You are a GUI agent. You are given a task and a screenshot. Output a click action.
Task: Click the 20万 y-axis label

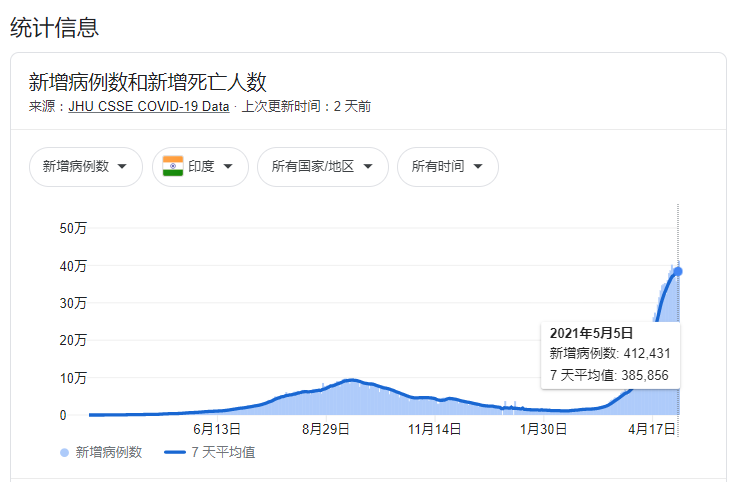pyautogui.click(x=73, y=340)
